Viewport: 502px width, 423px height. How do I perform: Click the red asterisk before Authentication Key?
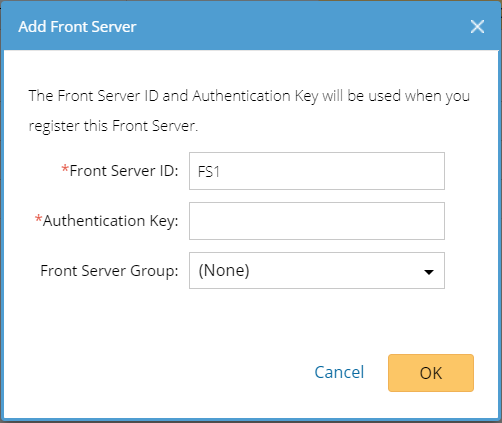[x=38, y=219]
